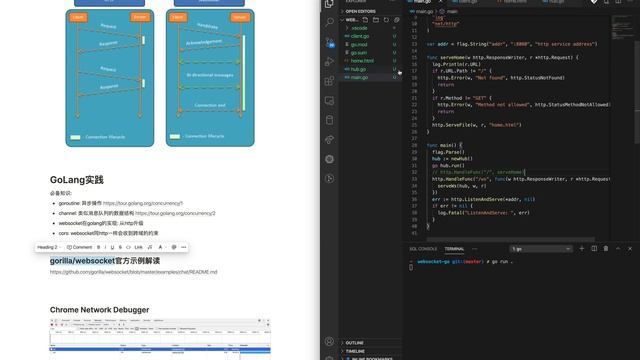Open the text color A option
The image size is (640, 360).
160,247
